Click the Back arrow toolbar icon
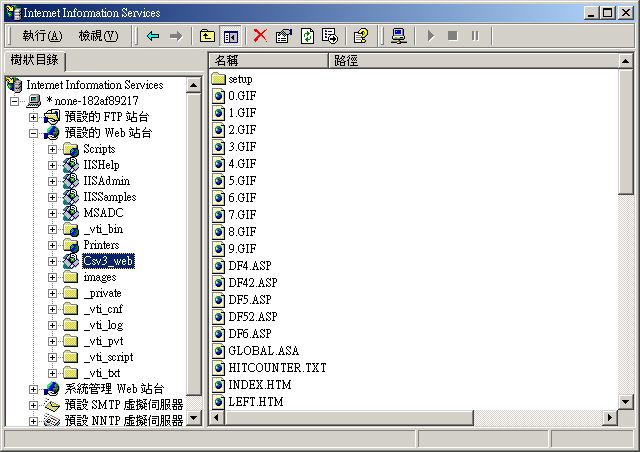This screenshot has width=640, height=452. (153, 36)
